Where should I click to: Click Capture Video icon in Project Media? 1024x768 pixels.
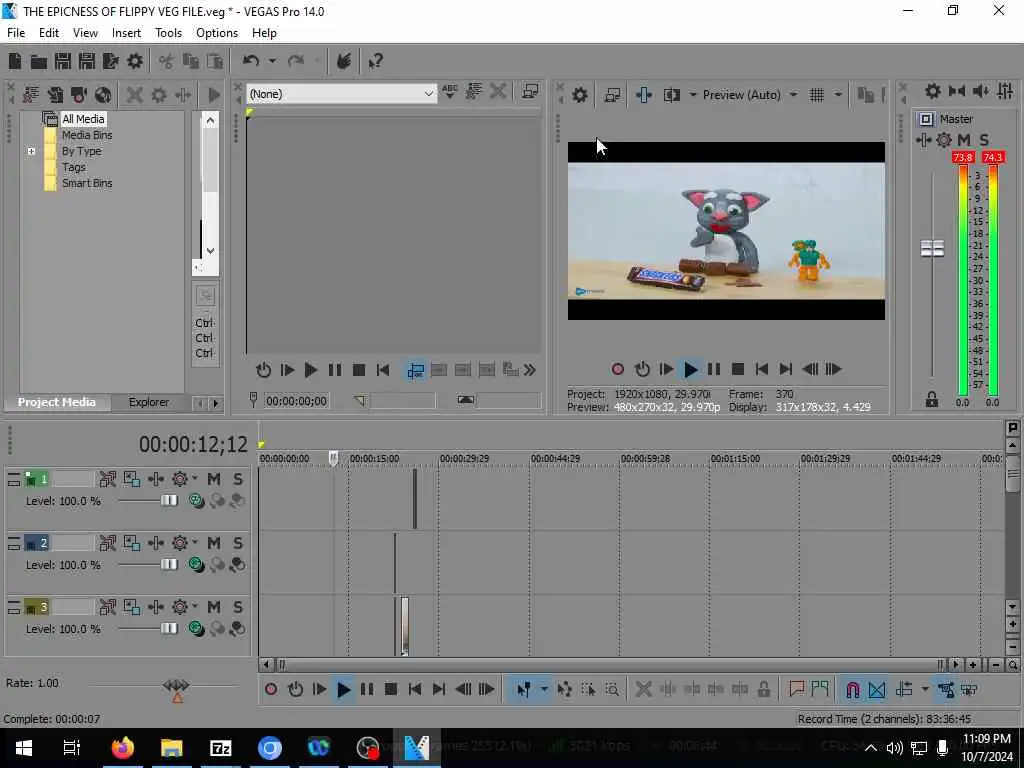(x=79, y=95)
